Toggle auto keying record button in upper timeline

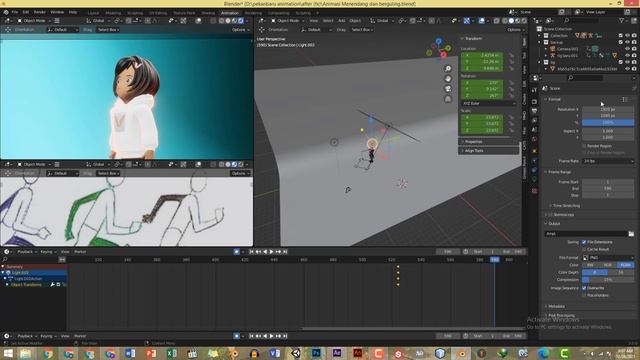pyautogui.click(x=236, y=252)
